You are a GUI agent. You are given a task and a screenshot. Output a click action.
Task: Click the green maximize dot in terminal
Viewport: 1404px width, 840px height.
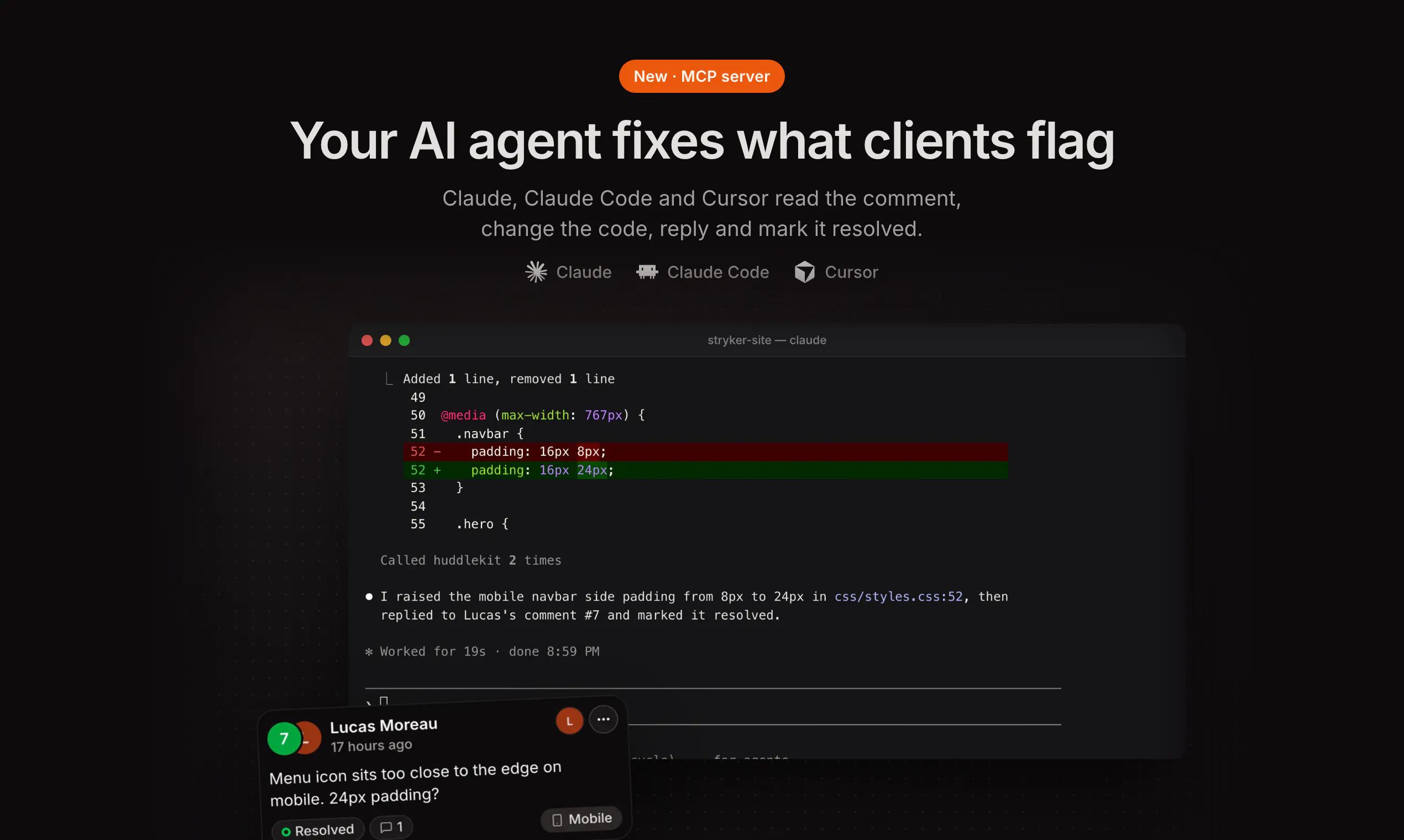pos(404,340)
